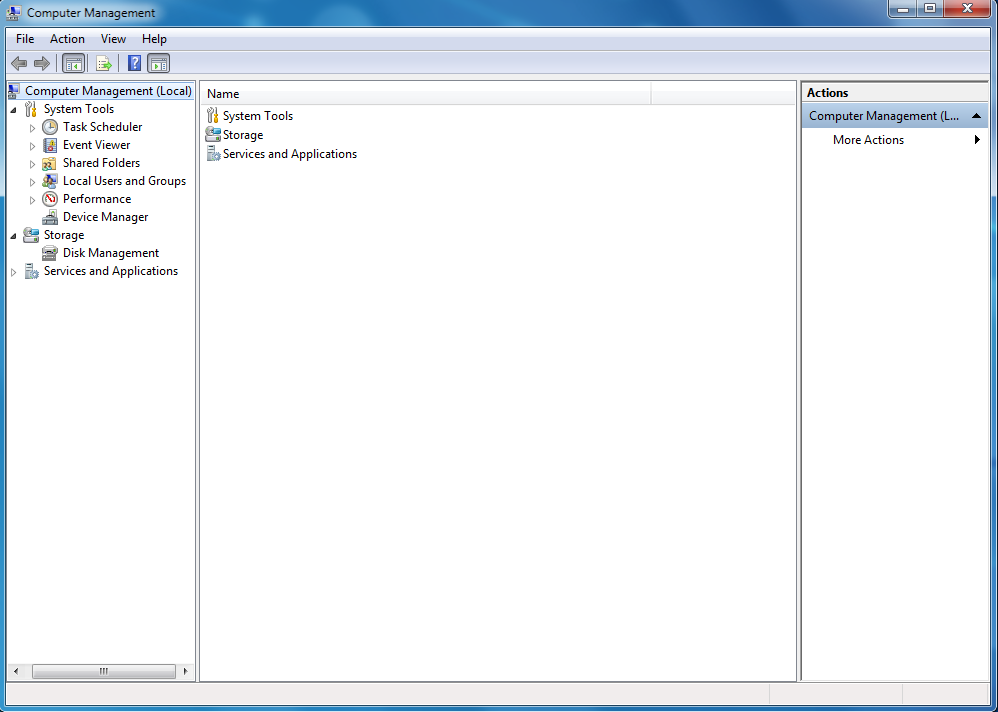Select Services and Applications text in Name list
The height and width of the screenshot is (712, 998).
290,154
